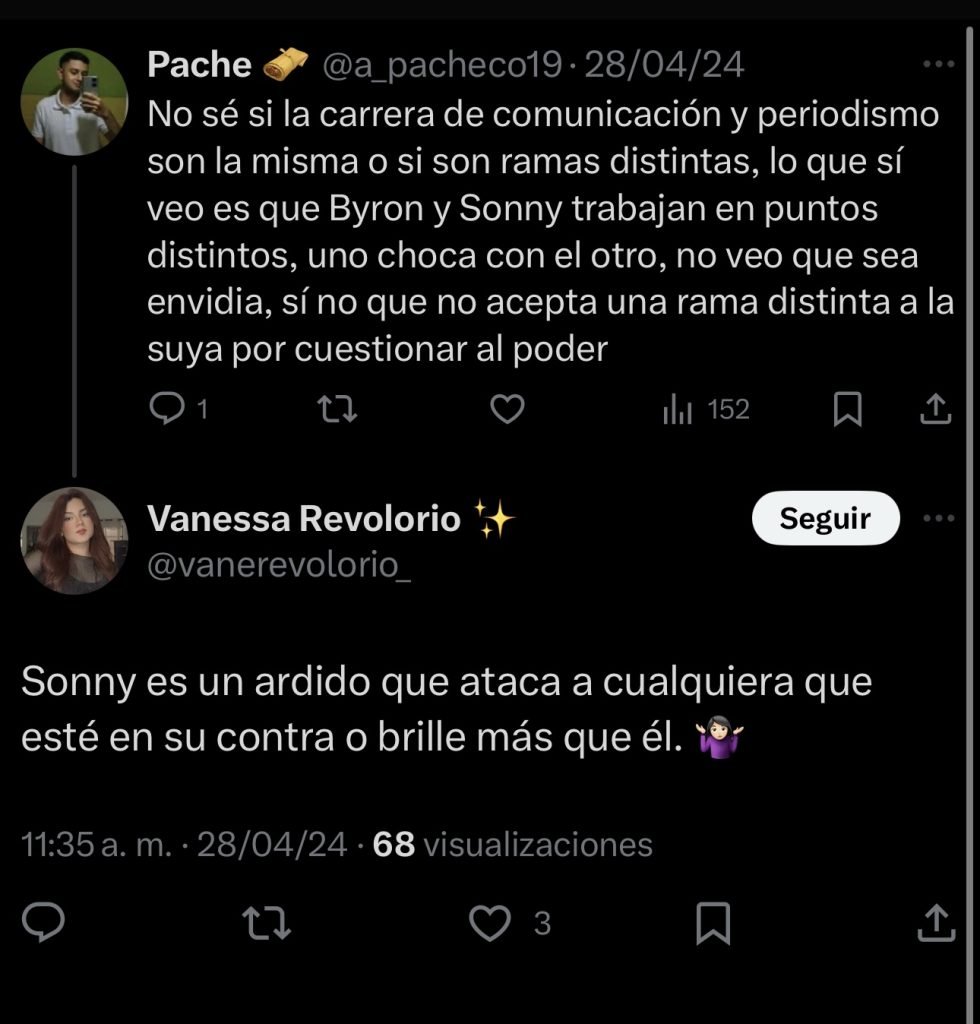This screenshot has width=980, height=1024.
Task: Open more options for Vanessa's tweet
Action: coord(938,519)
